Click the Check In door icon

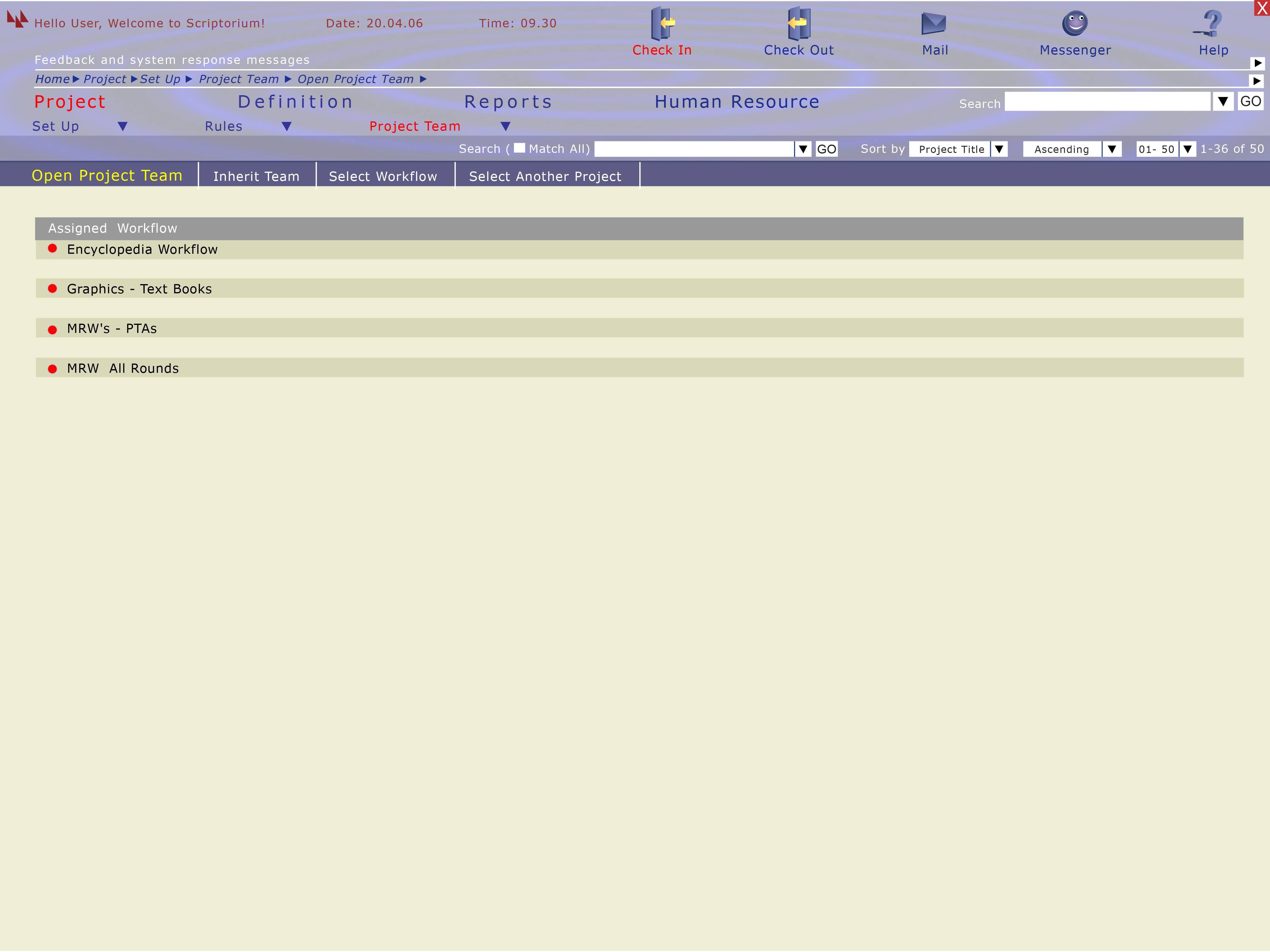[x=662, y=24]
